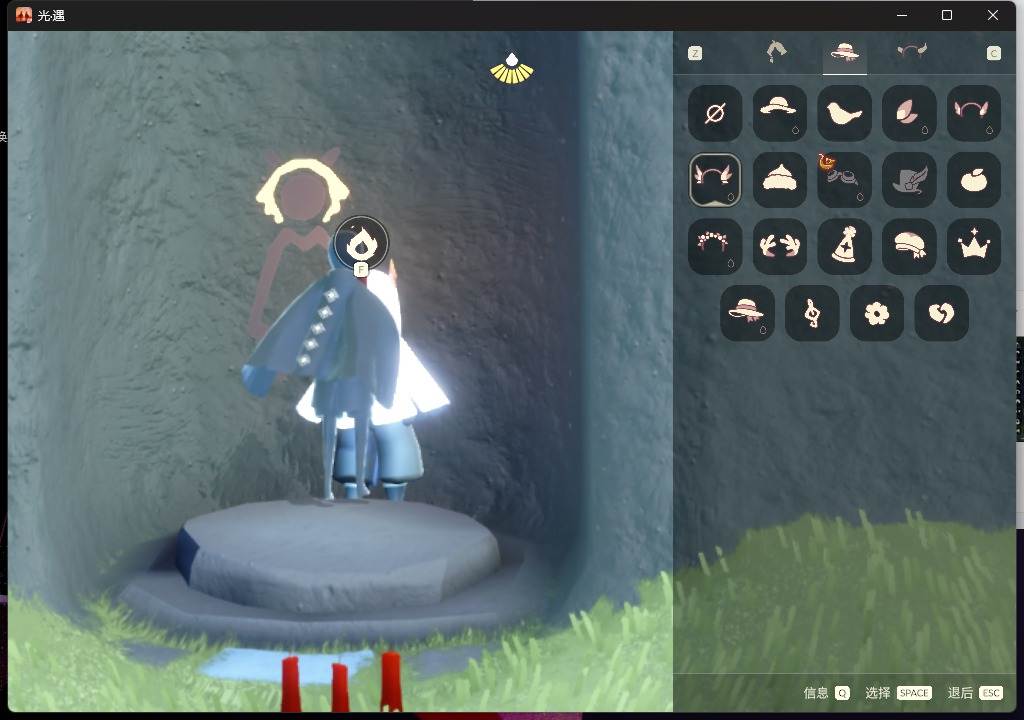
Task: Select the tied bandana headscarf
Action: pos(908,246)
